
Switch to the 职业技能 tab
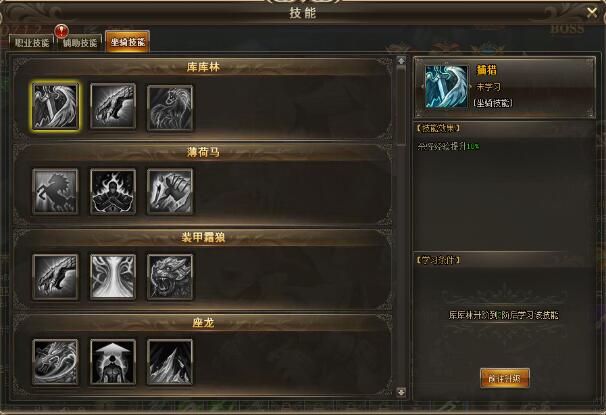(32, 42)
